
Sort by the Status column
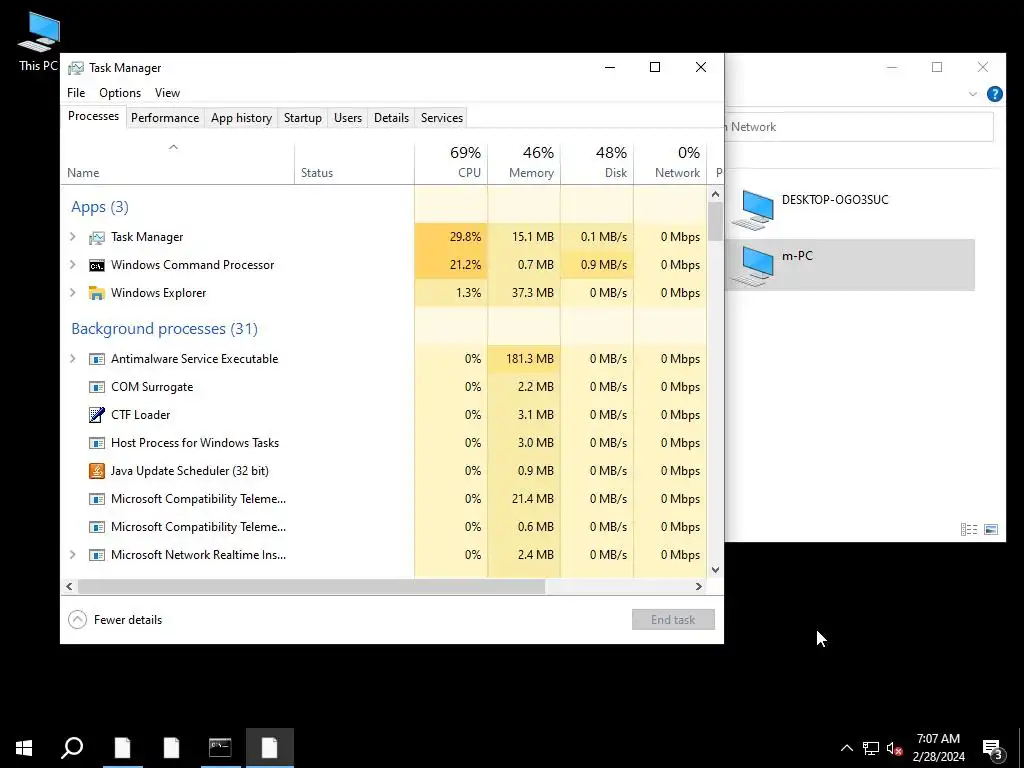(354, 163)
